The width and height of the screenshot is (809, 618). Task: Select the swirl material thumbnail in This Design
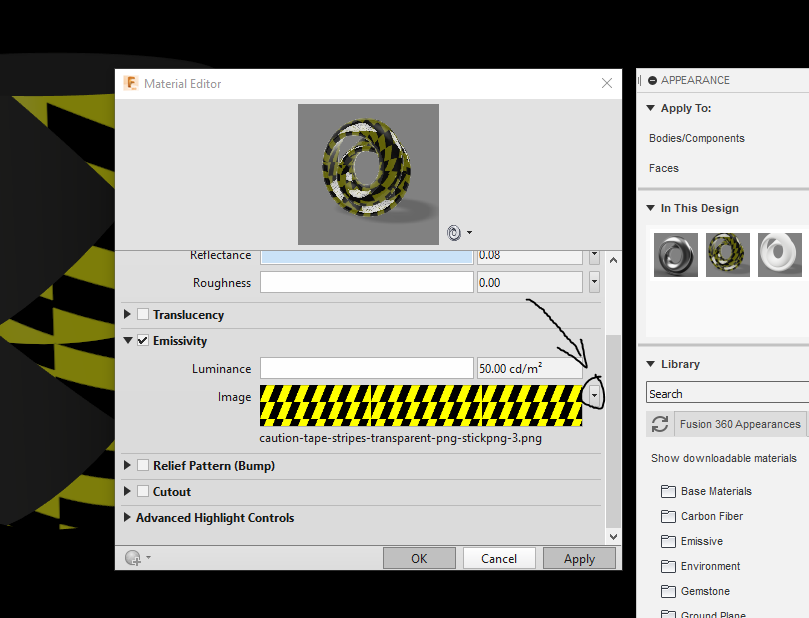click(727, 254)
